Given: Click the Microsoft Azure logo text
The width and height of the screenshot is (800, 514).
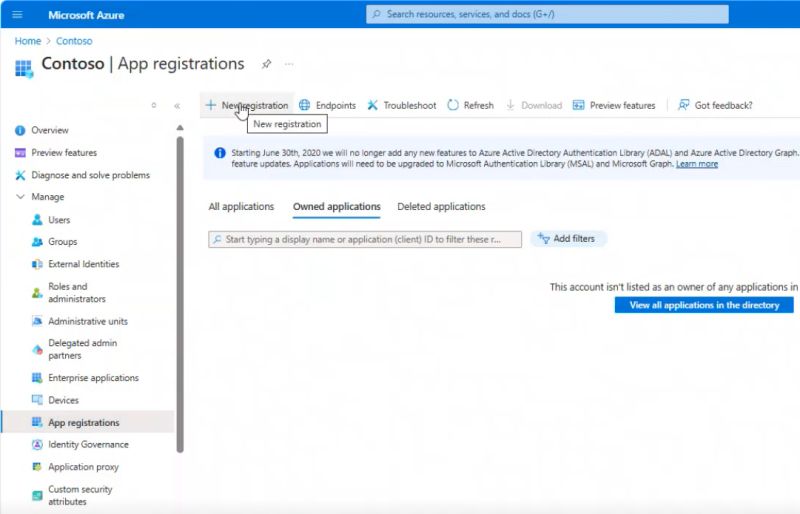Looking at the screenshot, I should pyautogui.click(x=86, y=15).
